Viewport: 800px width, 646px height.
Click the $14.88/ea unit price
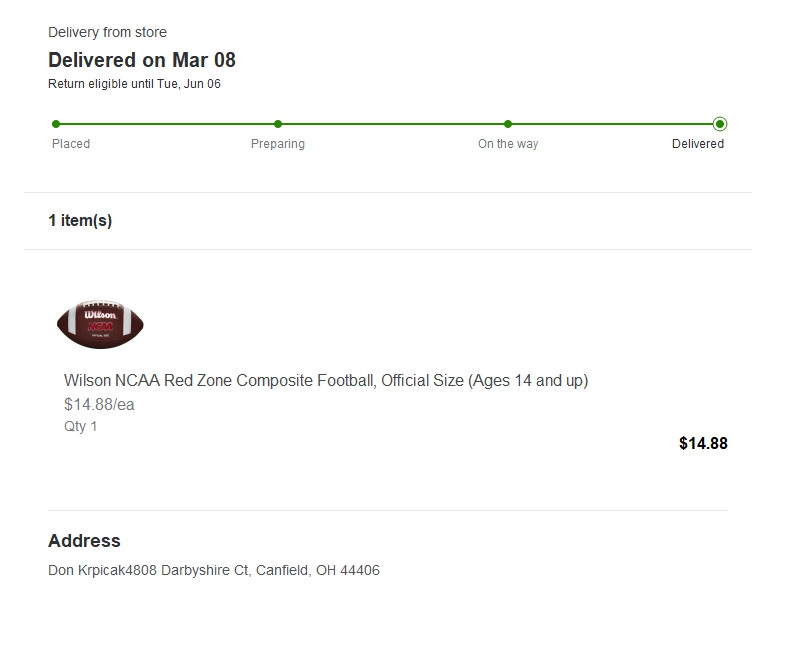coord(99,405)
